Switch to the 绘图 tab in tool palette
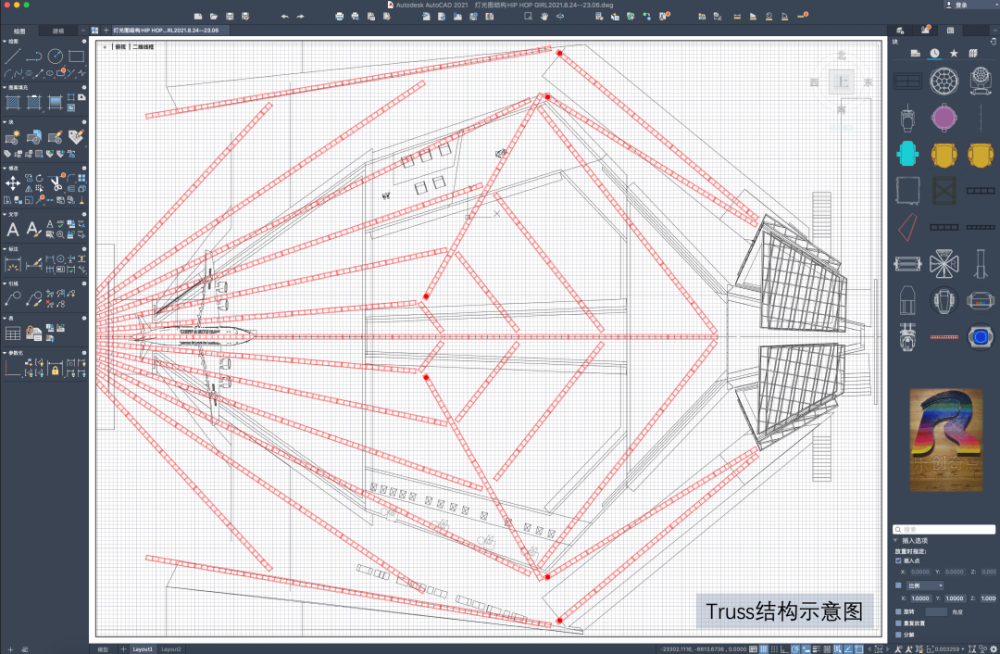The height and width of the screenshot is (654, 1000). 19,31
